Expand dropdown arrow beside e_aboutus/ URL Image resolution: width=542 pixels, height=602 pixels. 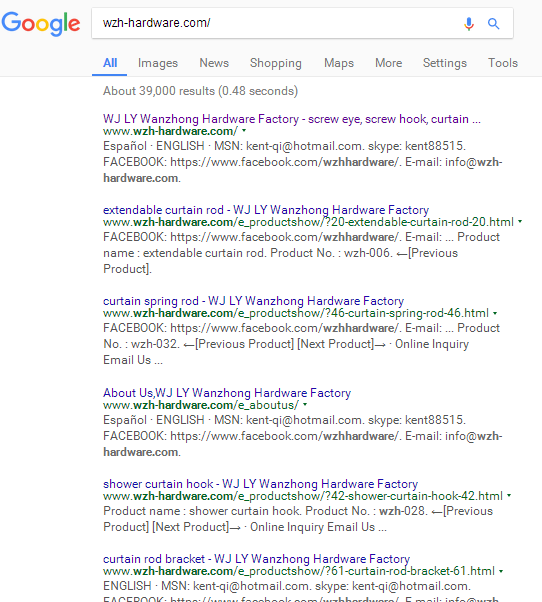coord(305,405)
